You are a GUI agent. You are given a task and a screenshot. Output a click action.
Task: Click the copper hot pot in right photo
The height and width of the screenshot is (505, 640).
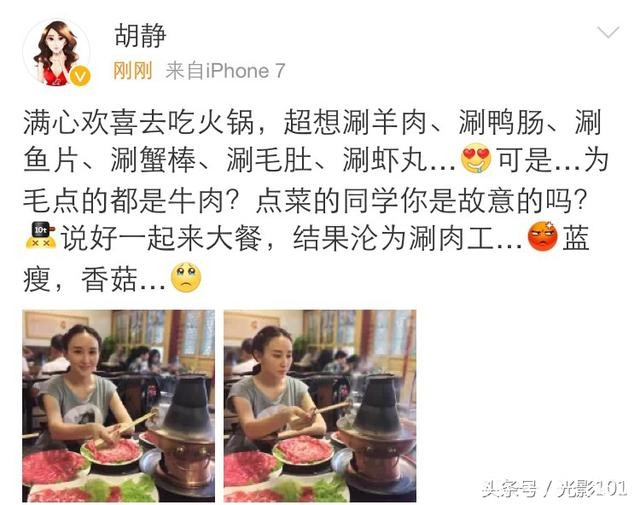click(376, 433)
